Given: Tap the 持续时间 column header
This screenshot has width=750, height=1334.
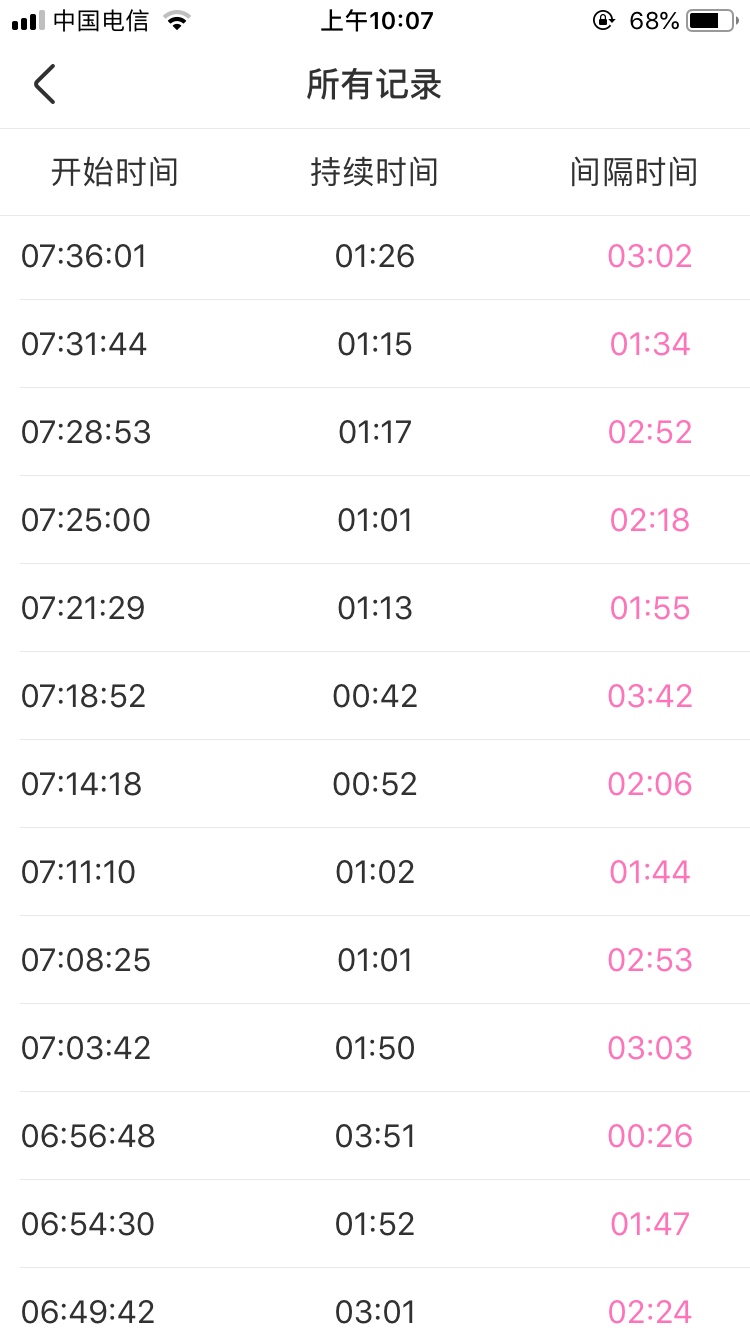Looking at the screenshot, I should point(374,172).
